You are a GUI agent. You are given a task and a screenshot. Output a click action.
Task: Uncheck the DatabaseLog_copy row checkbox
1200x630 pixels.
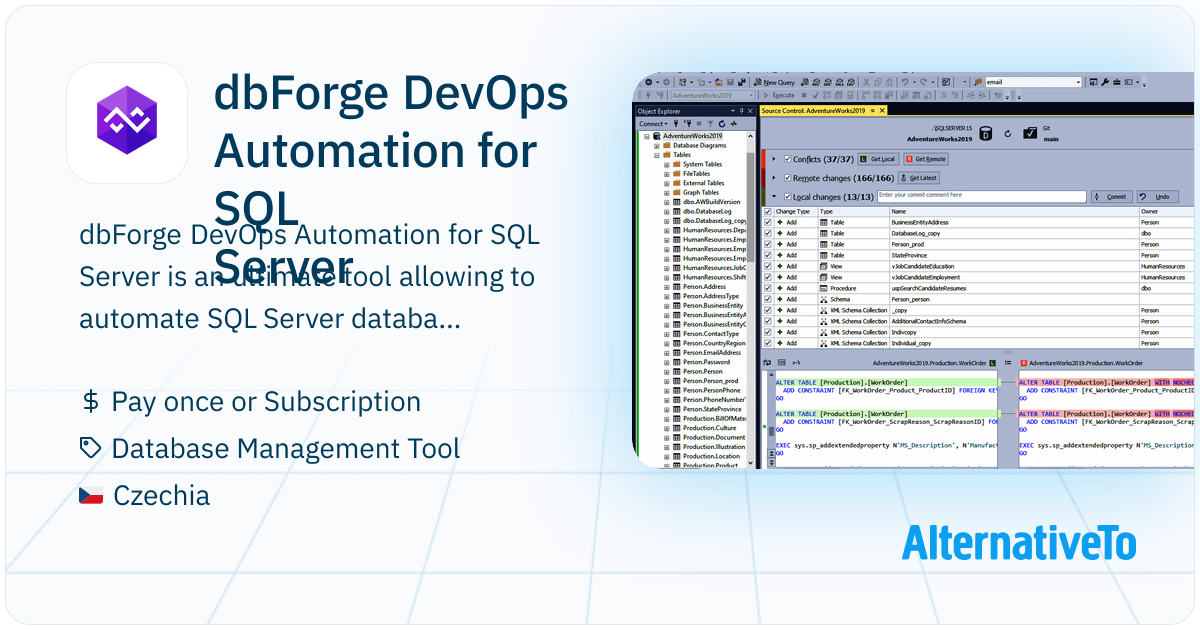(767, 233)
